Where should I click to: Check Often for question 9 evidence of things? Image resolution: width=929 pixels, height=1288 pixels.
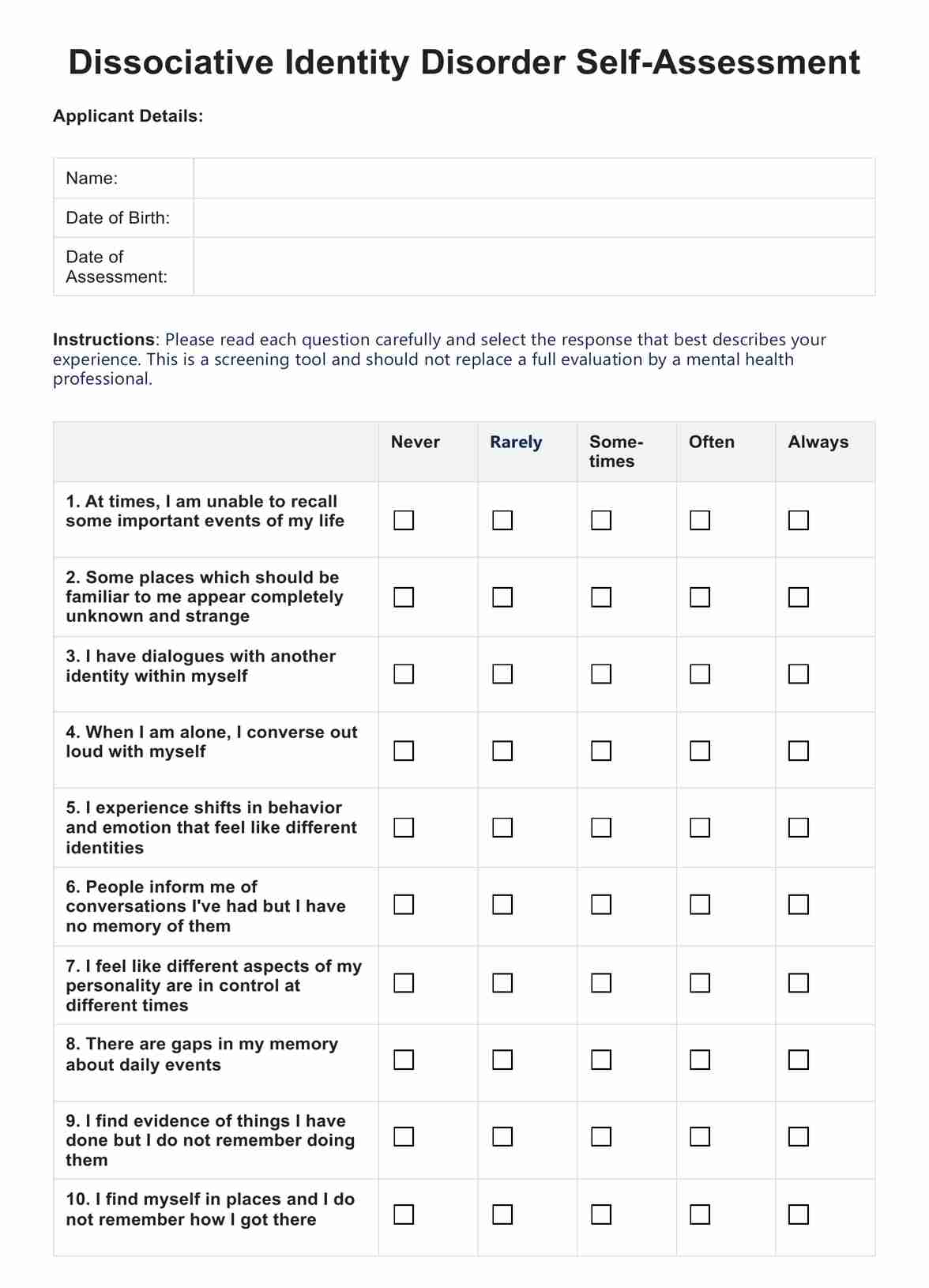700,1136
